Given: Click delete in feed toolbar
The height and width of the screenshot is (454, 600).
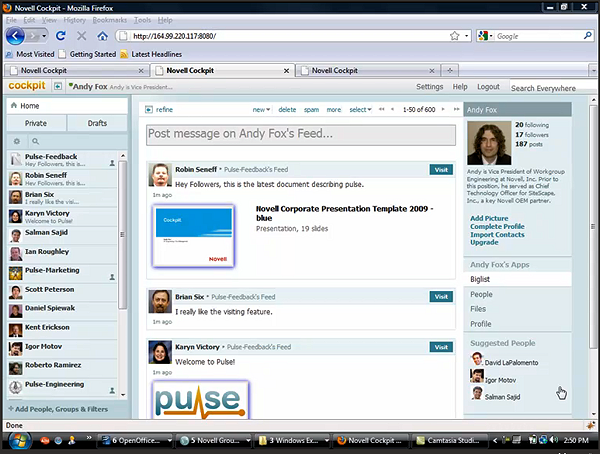Looking at the screenshot, I should click(x=287, y=109).
